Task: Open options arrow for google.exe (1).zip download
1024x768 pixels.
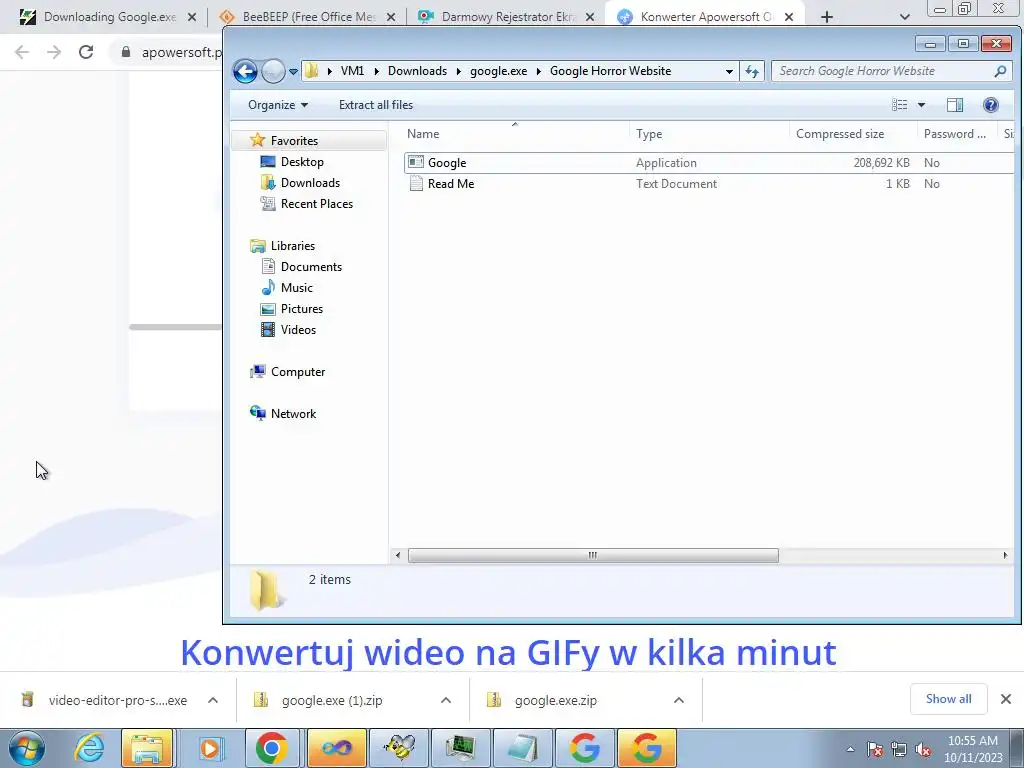Action: point(446,700)
